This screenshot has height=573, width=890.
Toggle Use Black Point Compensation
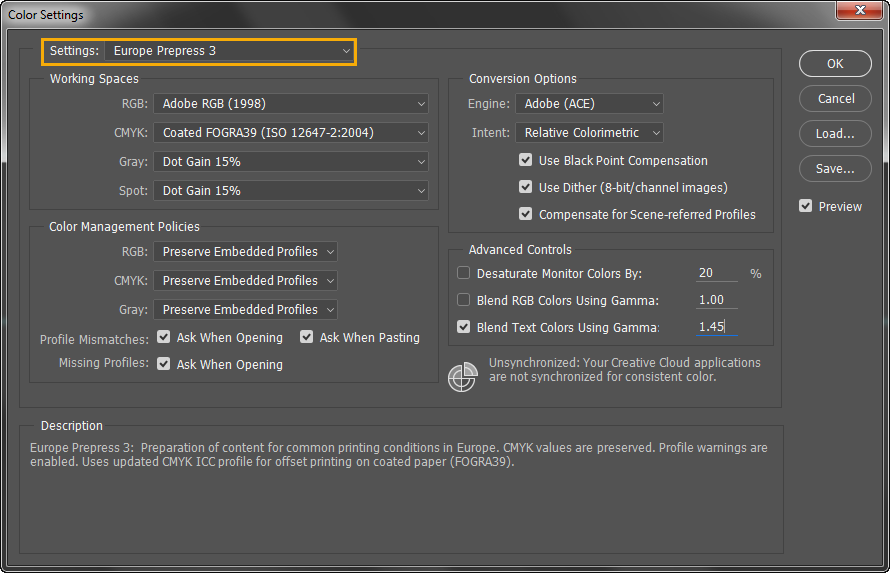pyautogui.click(x=526, y=160)
